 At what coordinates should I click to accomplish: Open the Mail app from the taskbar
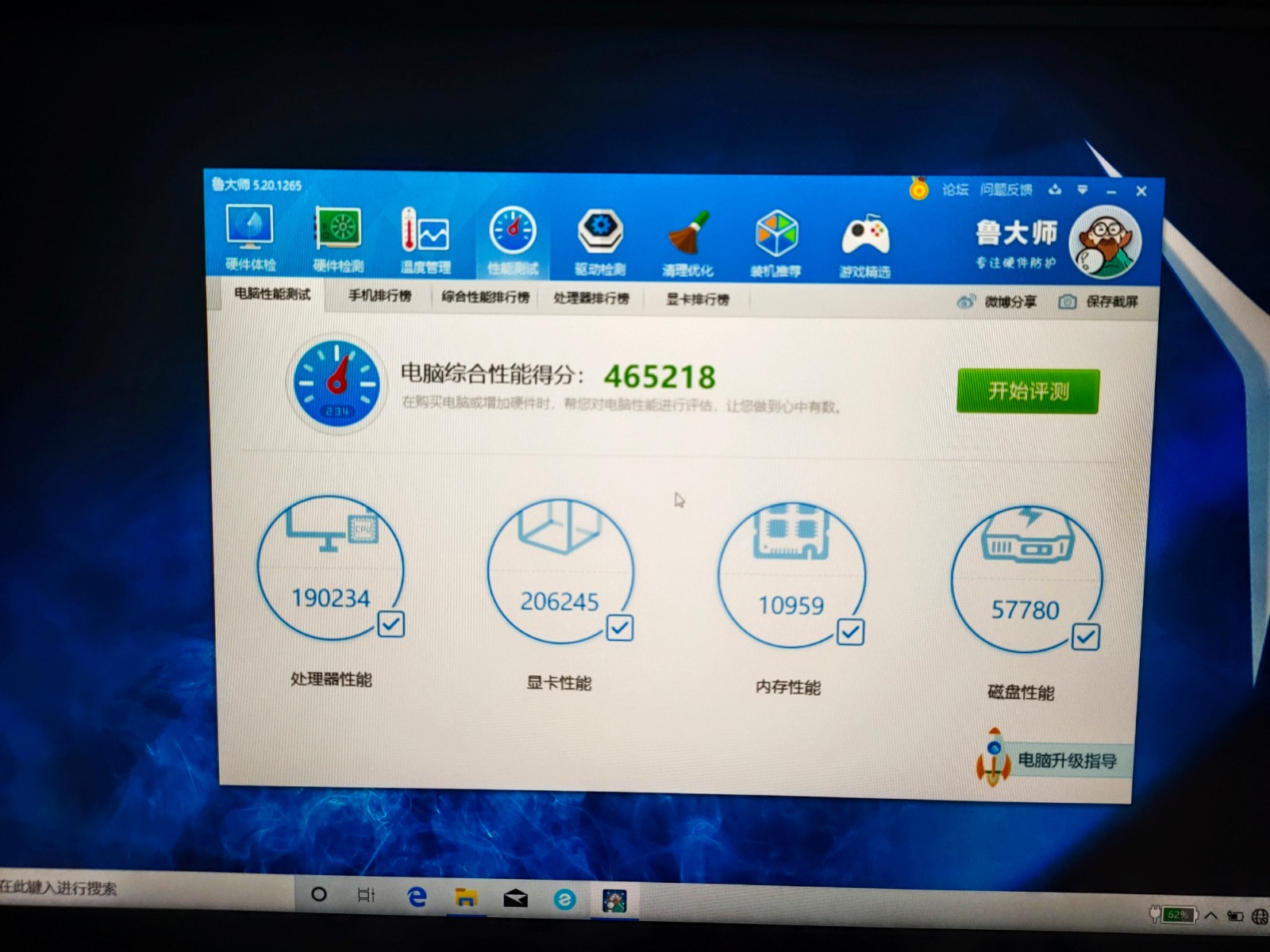515,898
